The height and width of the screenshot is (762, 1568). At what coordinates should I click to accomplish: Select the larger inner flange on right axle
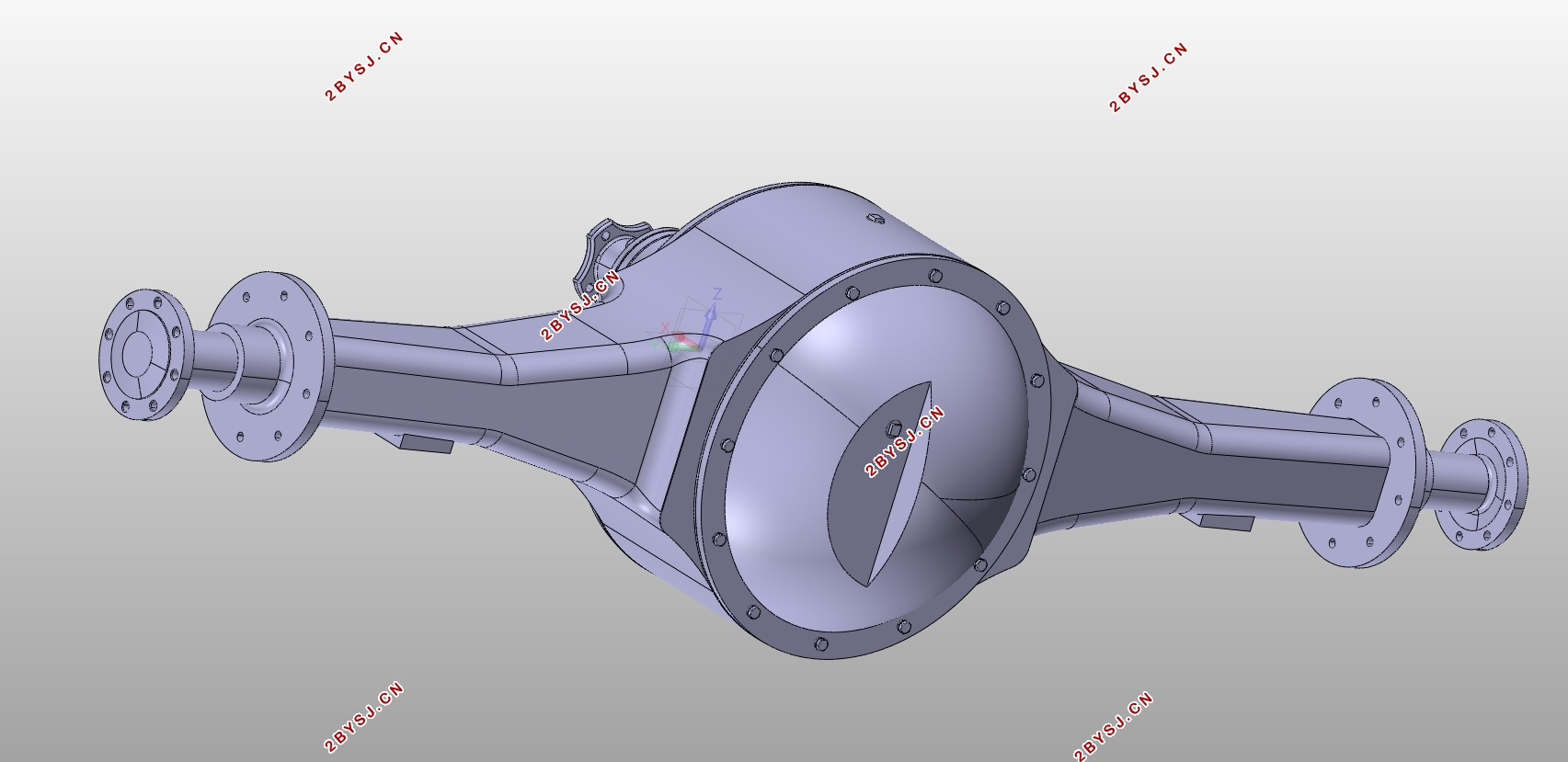tap(1362, 472)
